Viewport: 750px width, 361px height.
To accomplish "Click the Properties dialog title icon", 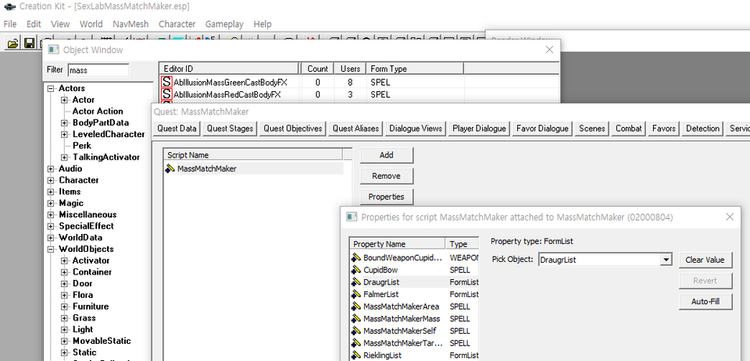I will pos(352,217).
